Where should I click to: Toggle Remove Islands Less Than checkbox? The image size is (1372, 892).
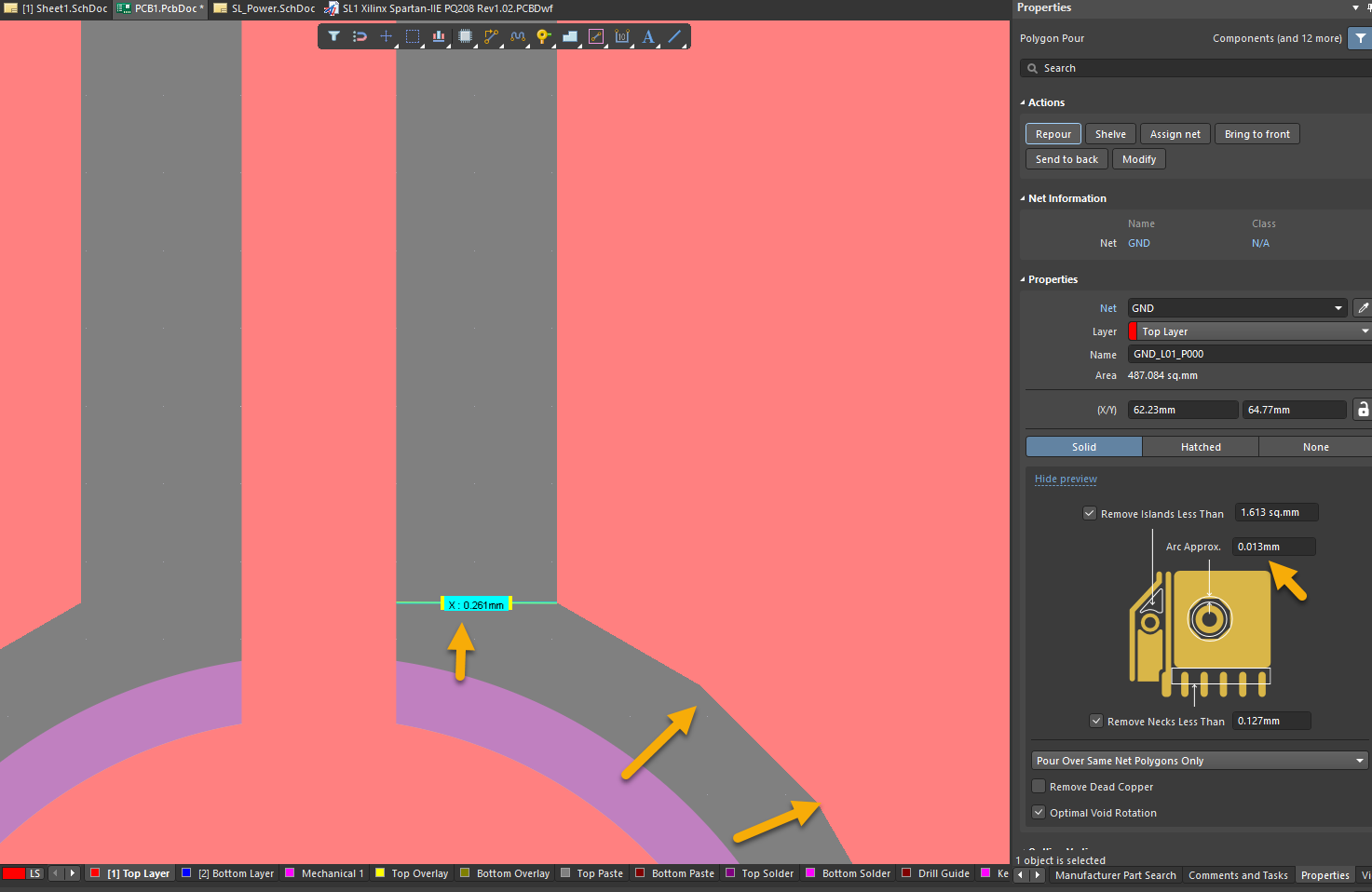1089,513
